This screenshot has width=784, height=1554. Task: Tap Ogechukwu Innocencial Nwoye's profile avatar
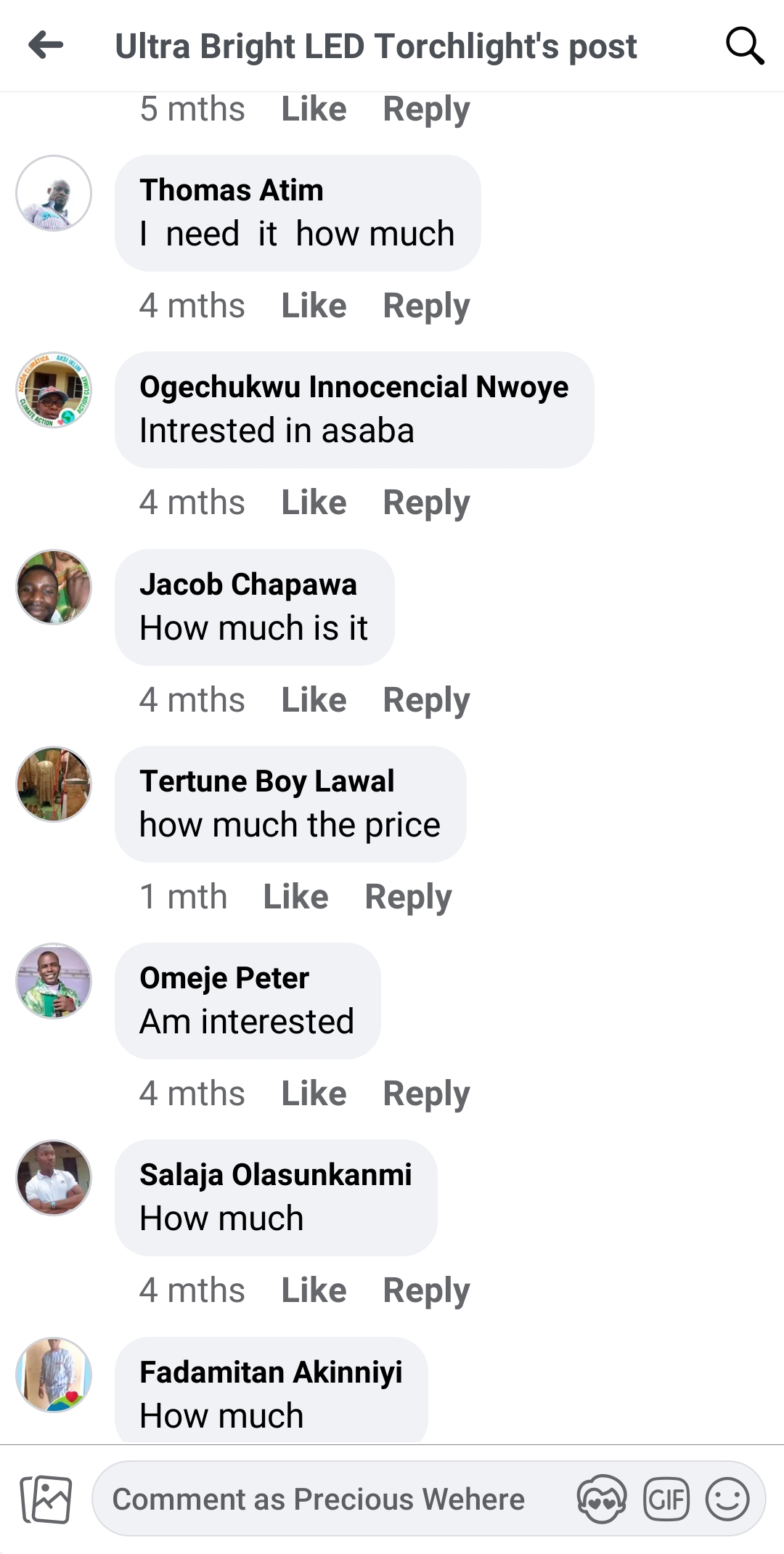point(54,390)
